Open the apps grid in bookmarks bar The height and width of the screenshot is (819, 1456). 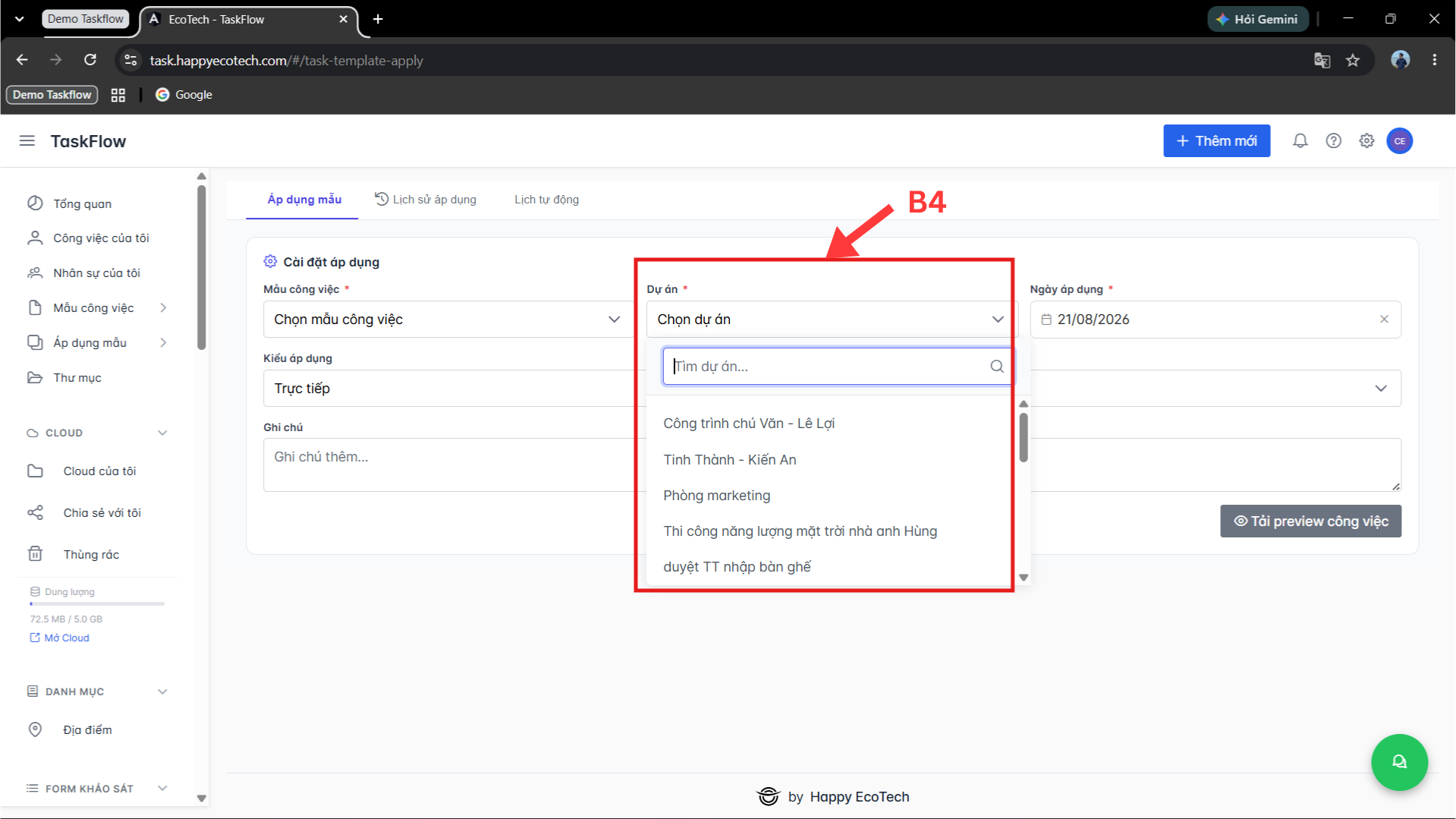[x=118, y=95]
